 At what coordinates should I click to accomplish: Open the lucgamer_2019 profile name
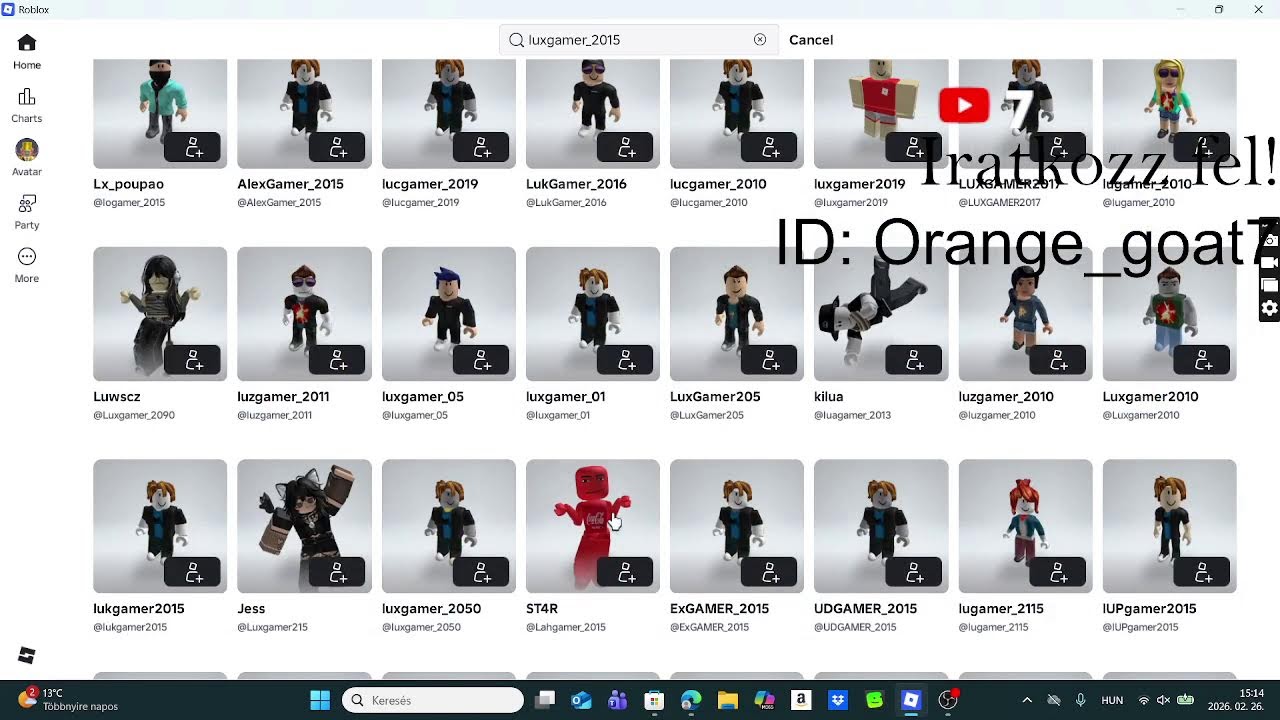pos(430,184)
